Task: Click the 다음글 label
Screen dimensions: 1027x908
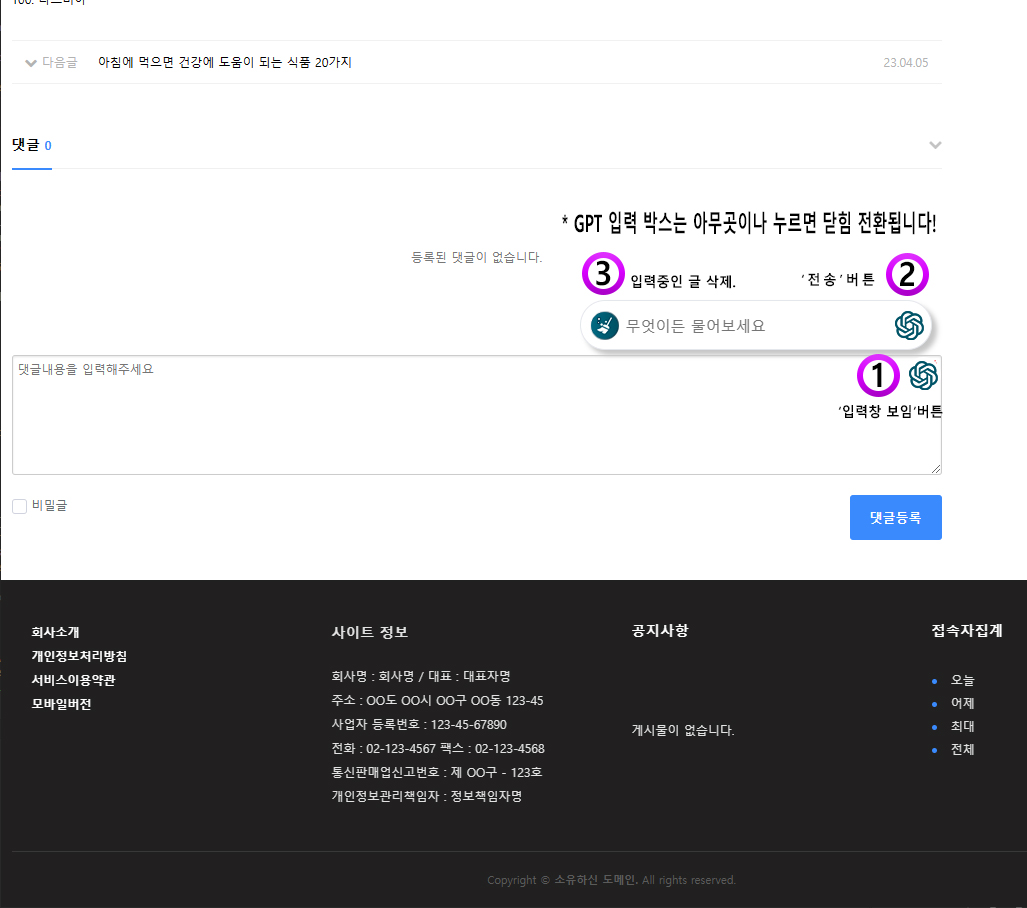Action: pos(59,63)
